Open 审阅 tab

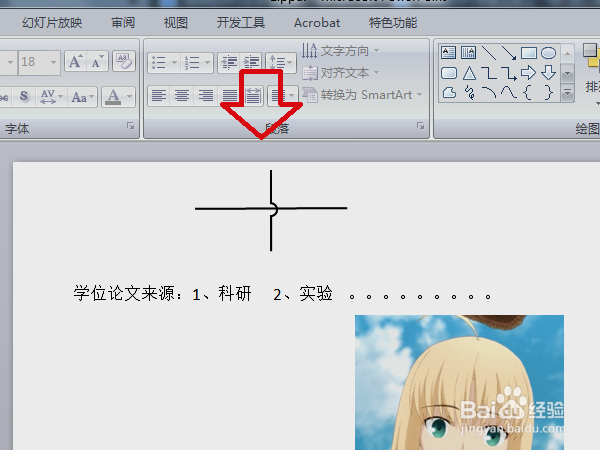point(123,23)
